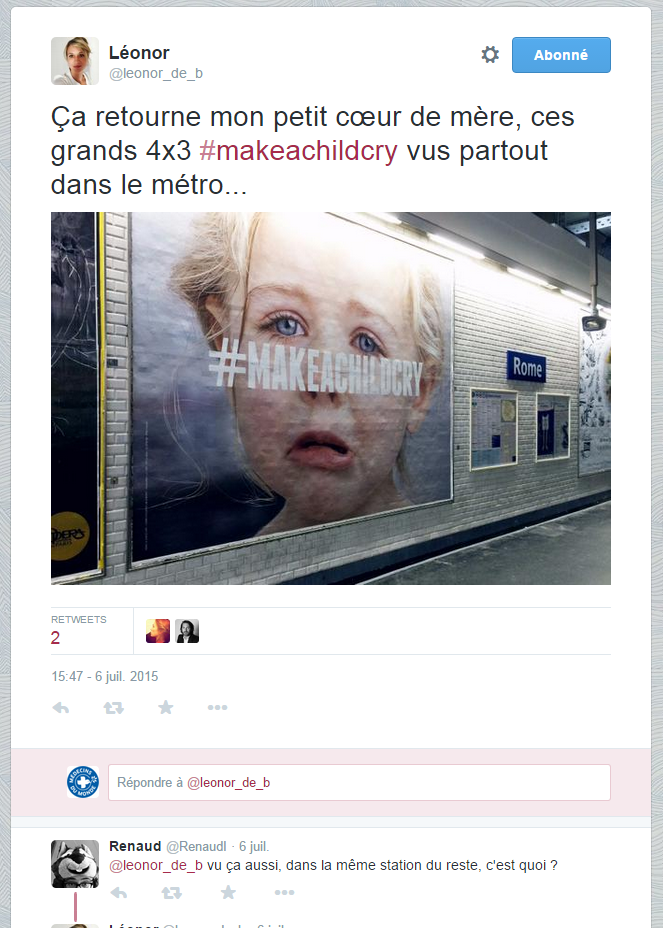Open Léonor's profile picture
This screenshot has width=663, height=928.
(75, 61)
